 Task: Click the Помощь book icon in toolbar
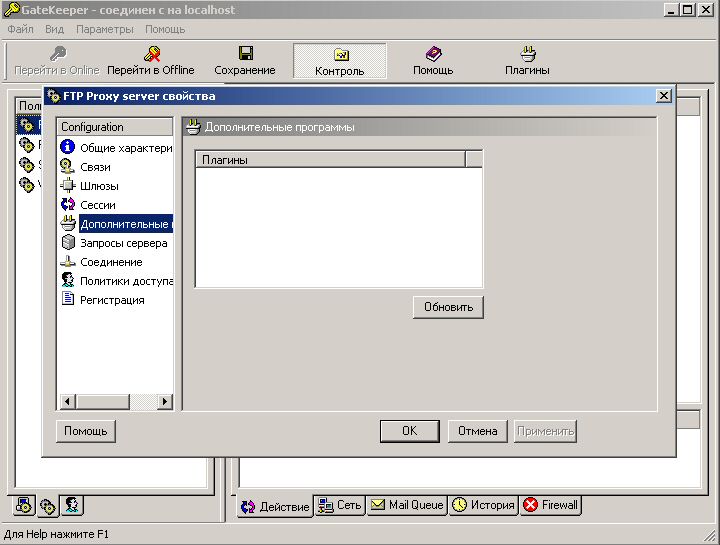point(433,54)
